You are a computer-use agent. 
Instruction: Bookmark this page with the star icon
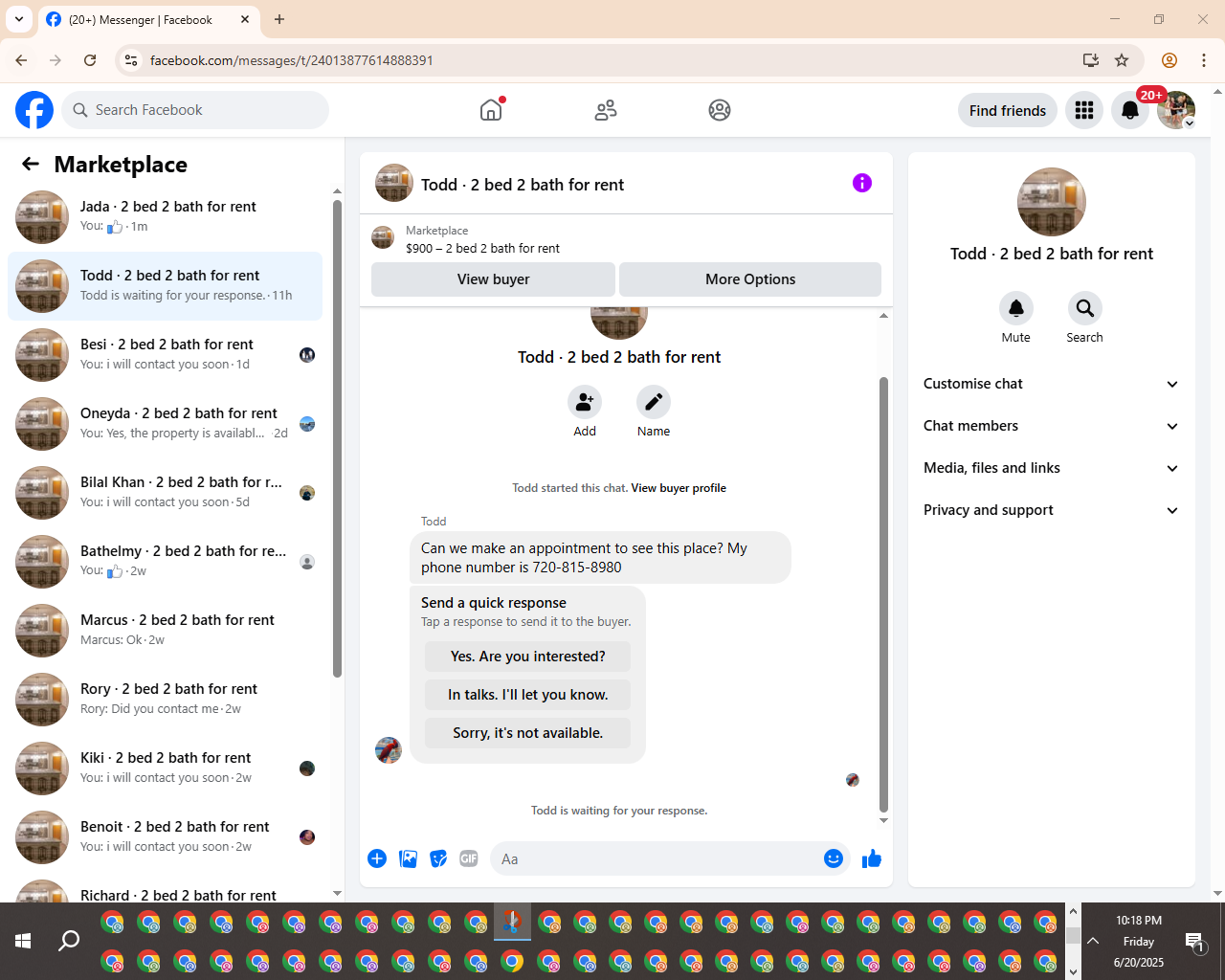point(1122,60)
